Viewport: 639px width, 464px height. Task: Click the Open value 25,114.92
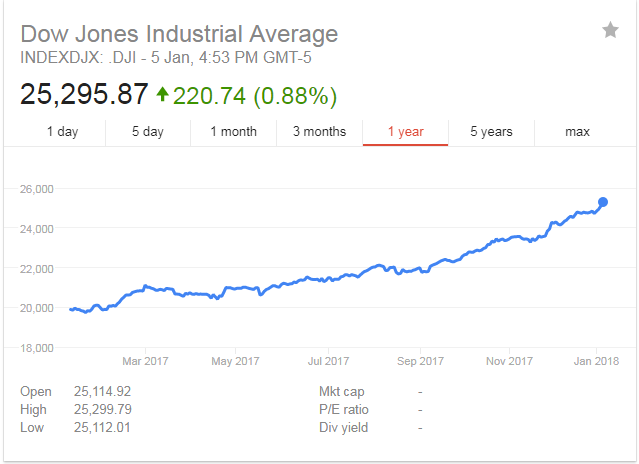[x=103, y=391]
